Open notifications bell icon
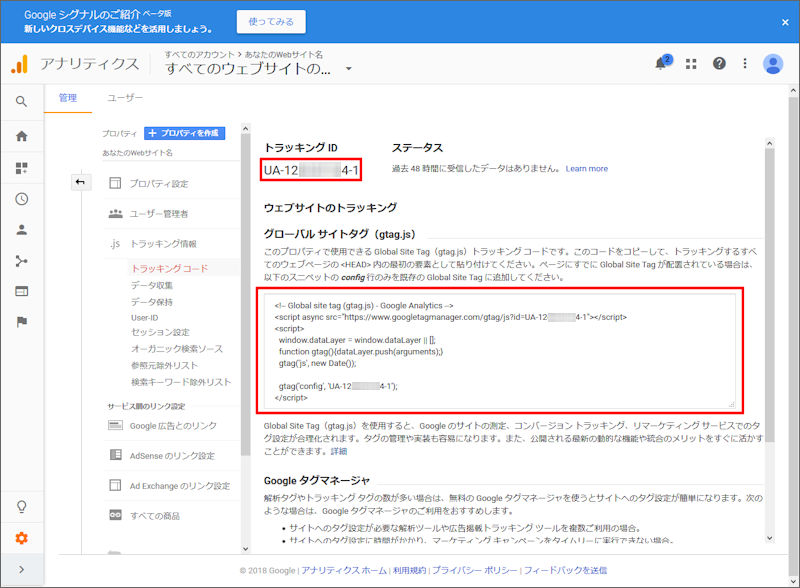 click(x=663, y=62)
